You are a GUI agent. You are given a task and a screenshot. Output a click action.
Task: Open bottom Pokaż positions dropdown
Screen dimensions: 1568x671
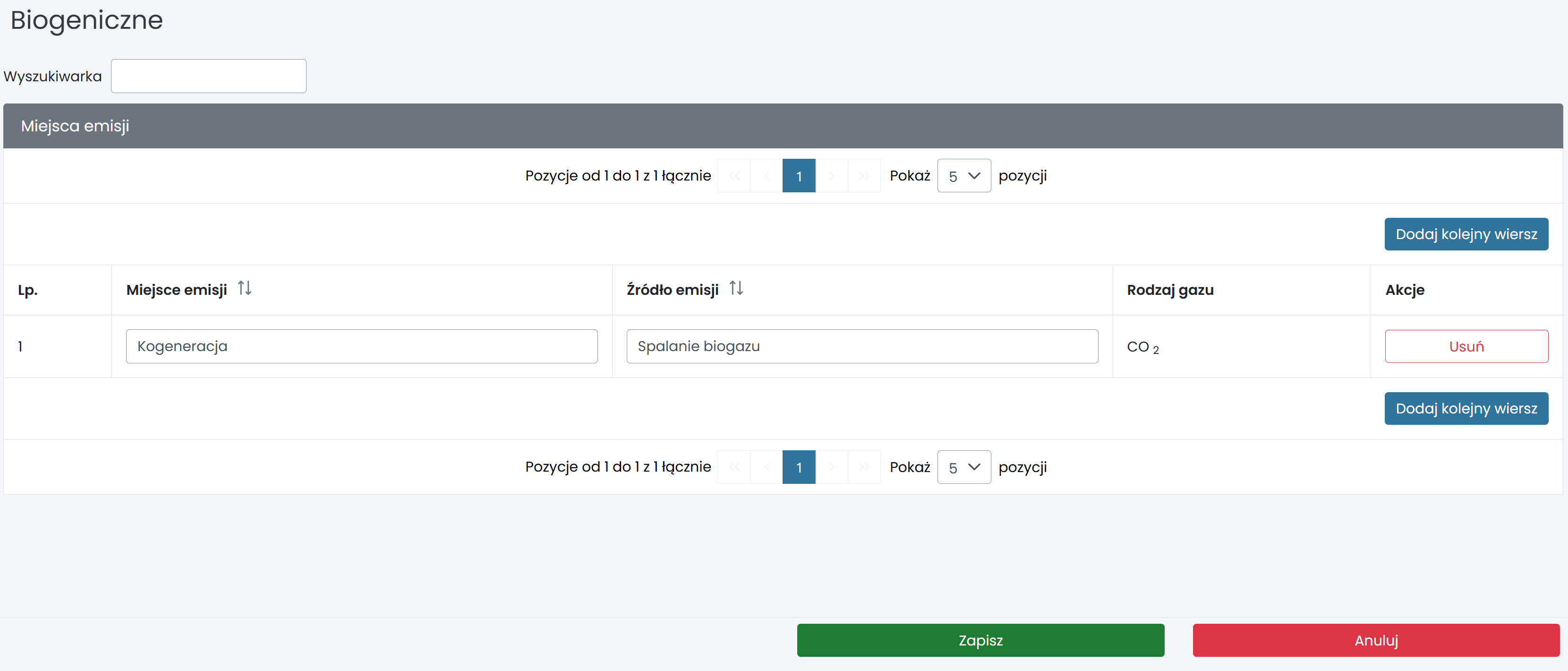coord(963,467)
